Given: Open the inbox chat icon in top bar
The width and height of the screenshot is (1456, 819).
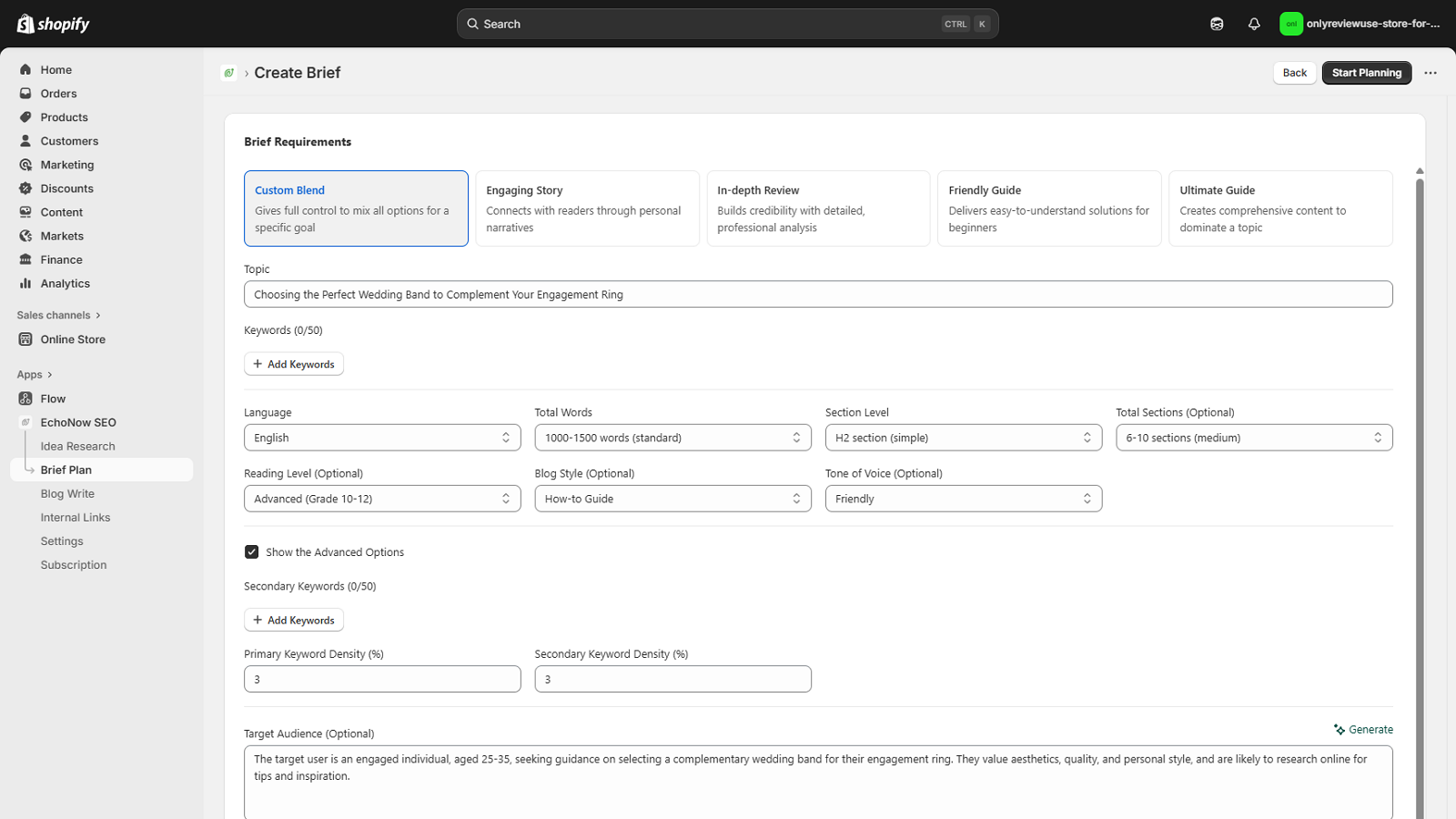Looking at the screenshot, I should (1217, 24).
